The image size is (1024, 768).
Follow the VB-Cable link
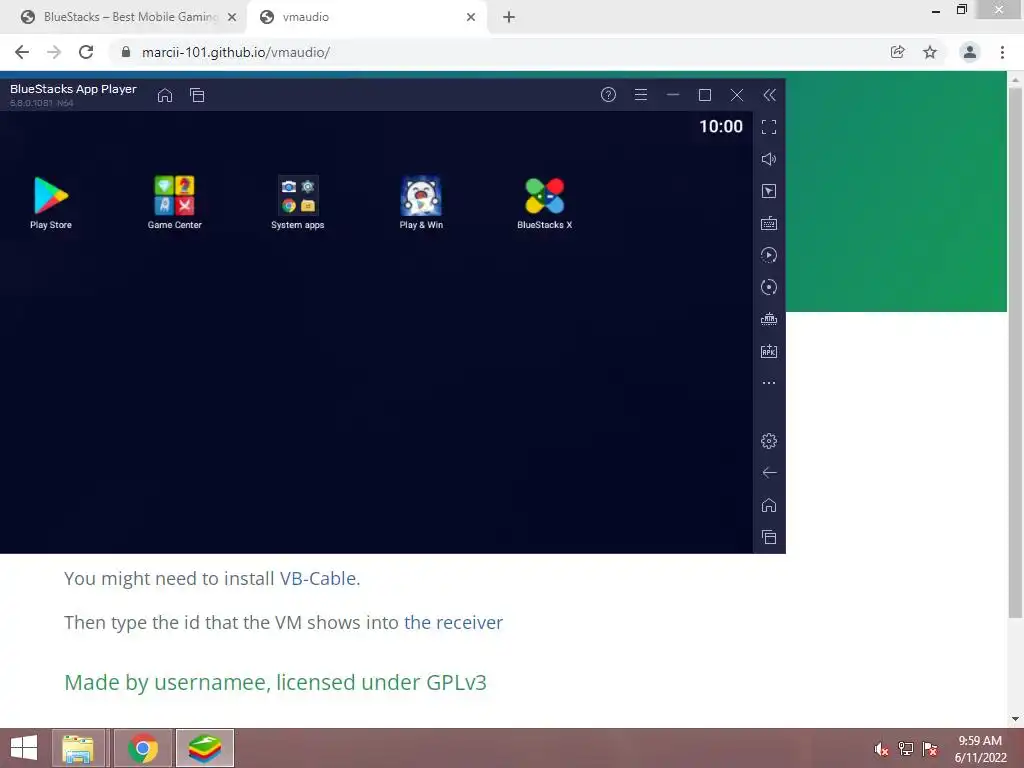(317, 579)
